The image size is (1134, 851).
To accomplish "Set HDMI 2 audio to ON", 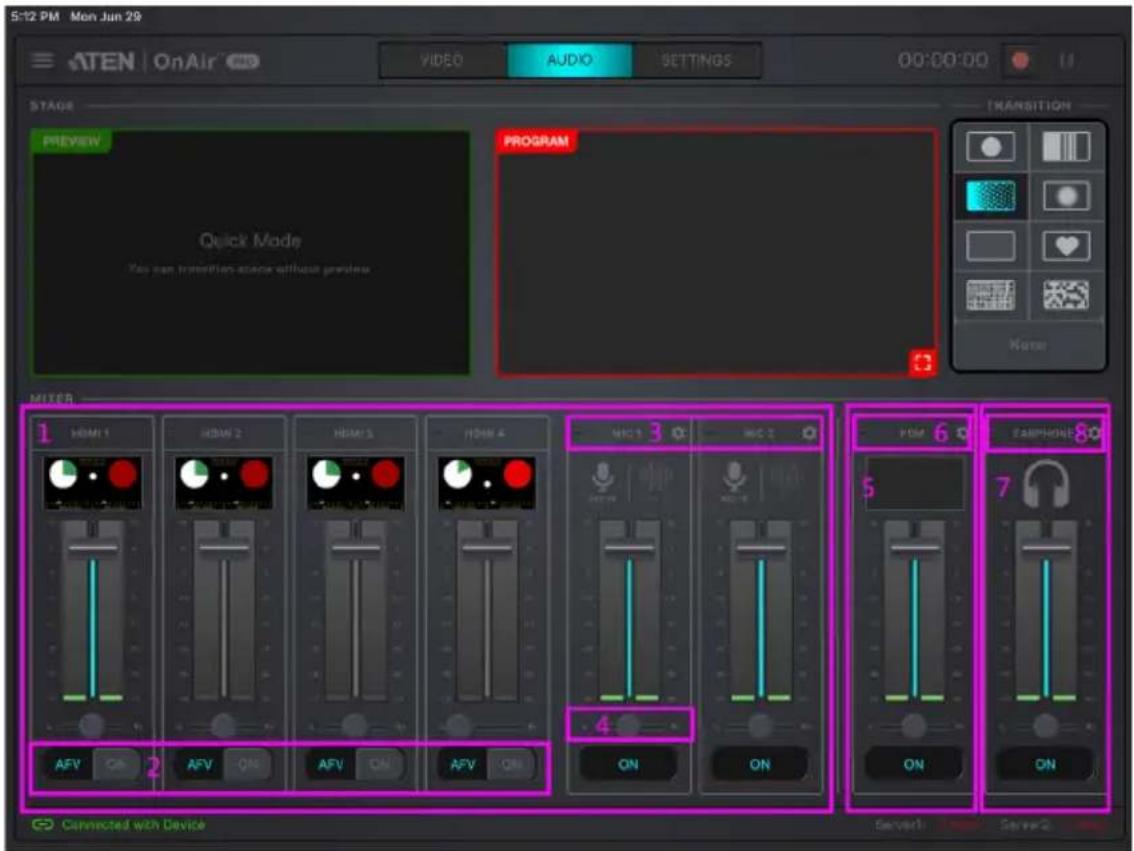I will click(247, 764).
